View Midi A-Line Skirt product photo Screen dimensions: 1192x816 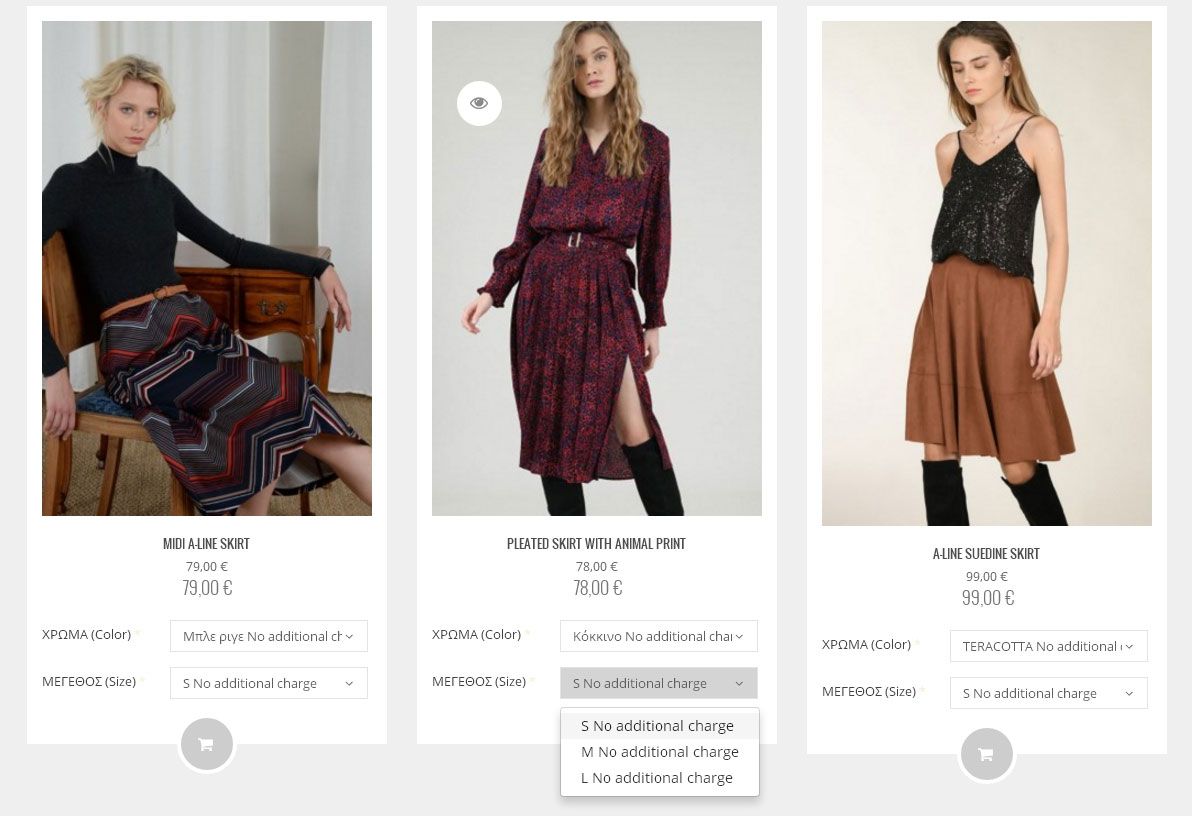(207, 268)
